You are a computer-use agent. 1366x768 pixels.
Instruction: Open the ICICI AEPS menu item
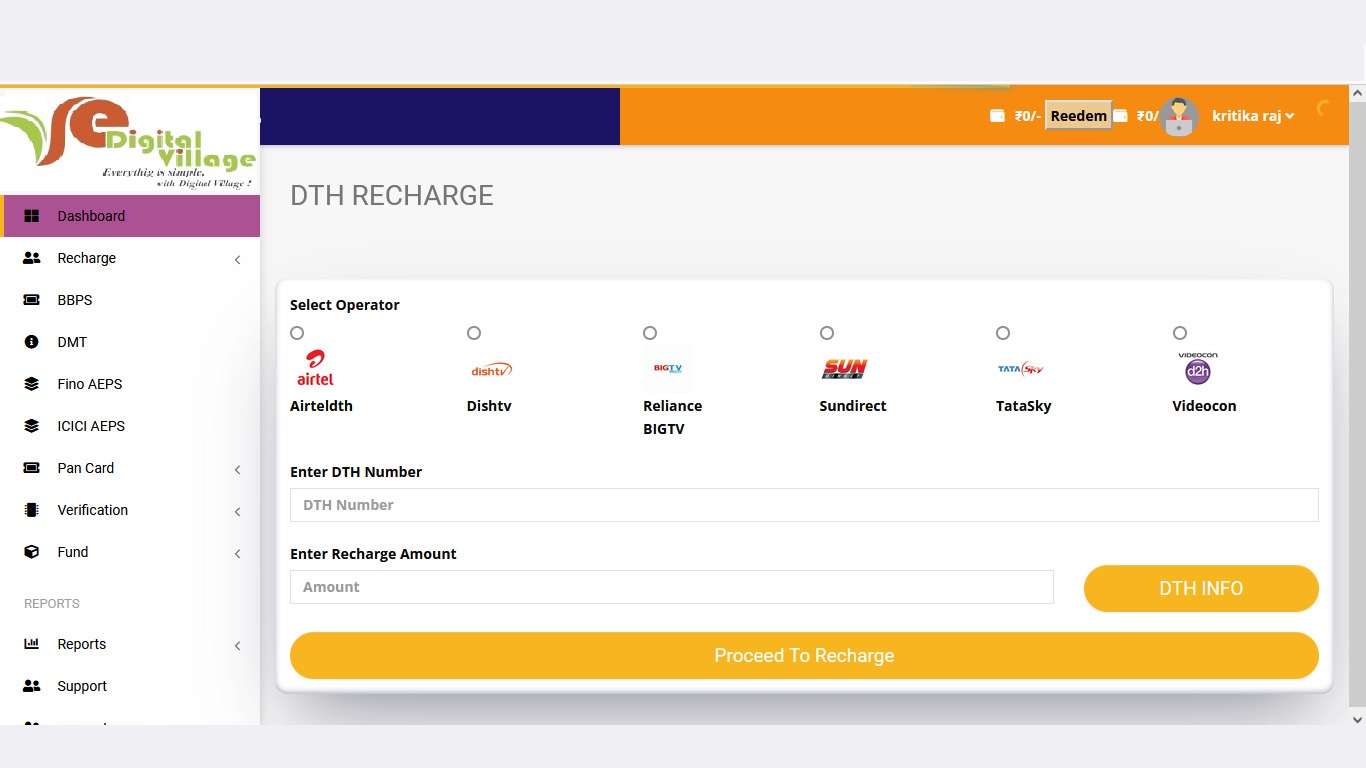click(x=130, y=426)
